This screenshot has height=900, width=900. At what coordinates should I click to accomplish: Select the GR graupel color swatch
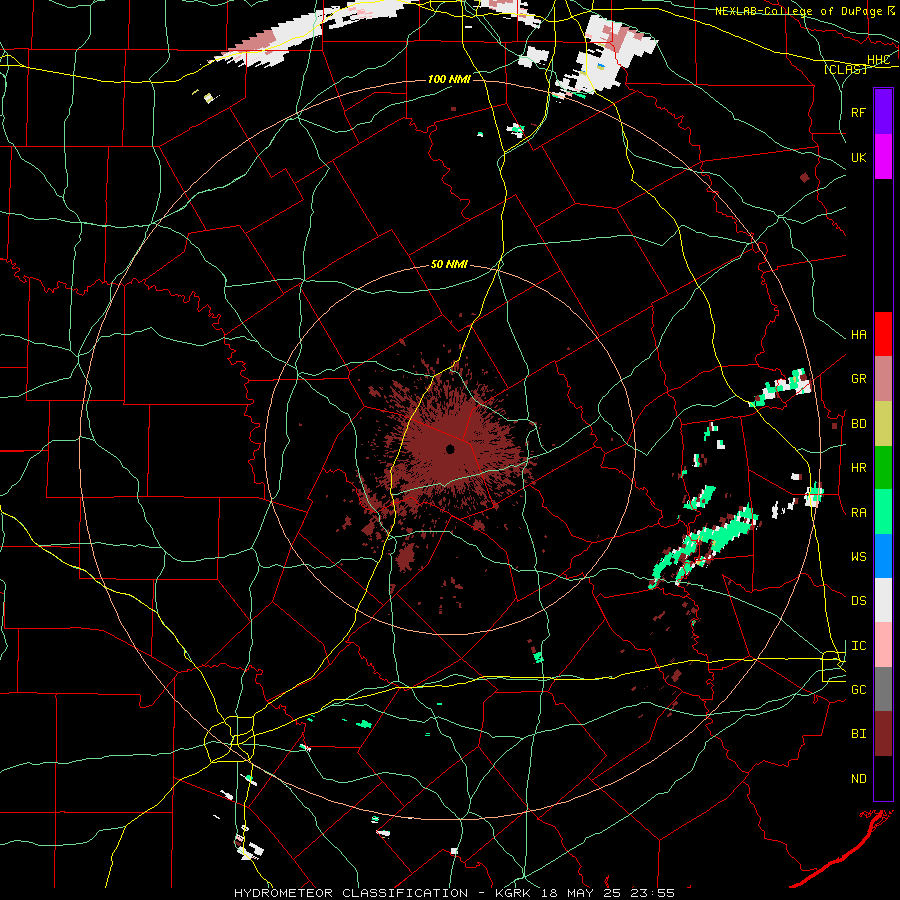coord(883,378)
